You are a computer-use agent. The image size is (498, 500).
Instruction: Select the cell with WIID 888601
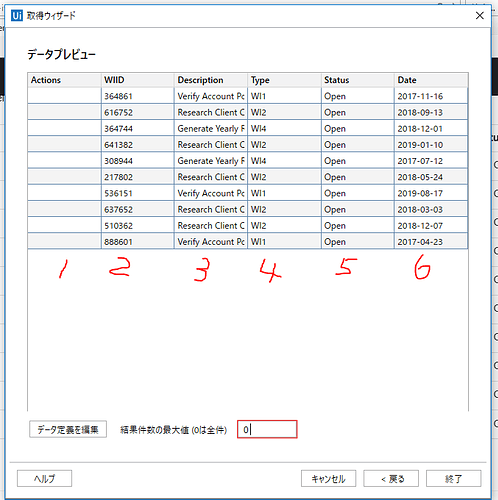pos(138,242)
